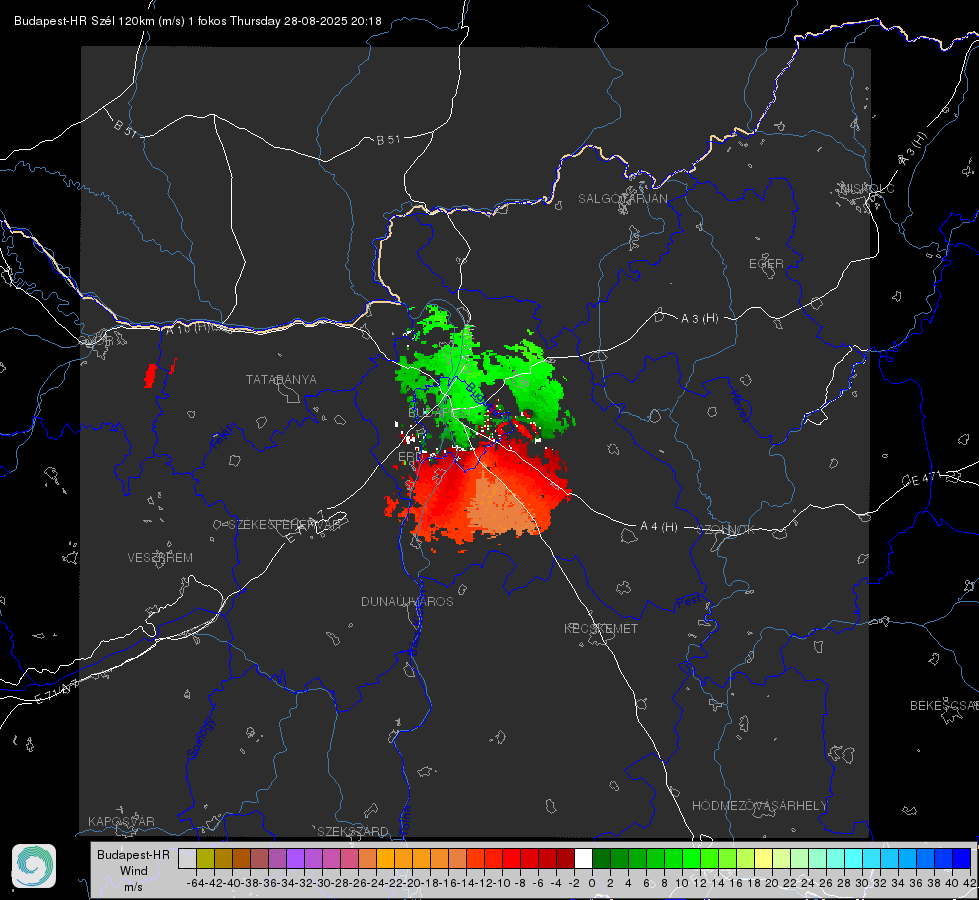Click the BUDAPEST city label
This screenshot has height=900, width=979.
(438, 413)
